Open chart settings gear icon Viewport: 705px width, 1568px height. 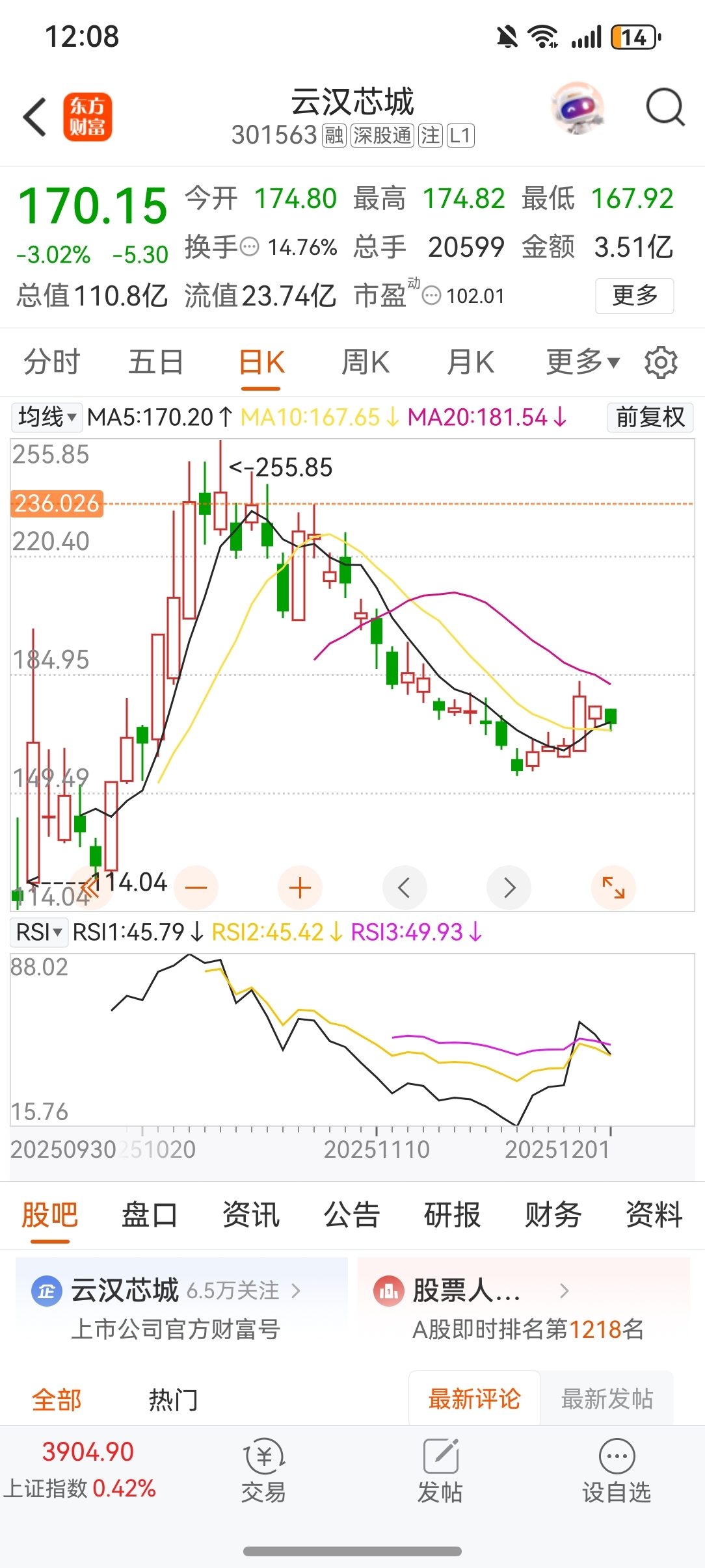click(661, 362)
